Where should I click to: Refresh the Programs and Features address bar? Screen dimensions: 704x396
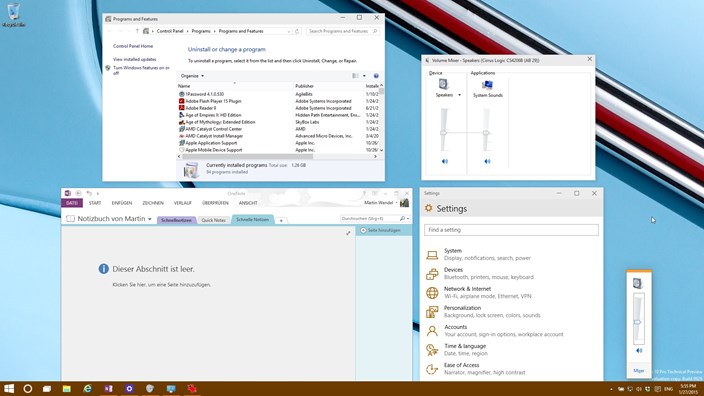tap(297, 31)
